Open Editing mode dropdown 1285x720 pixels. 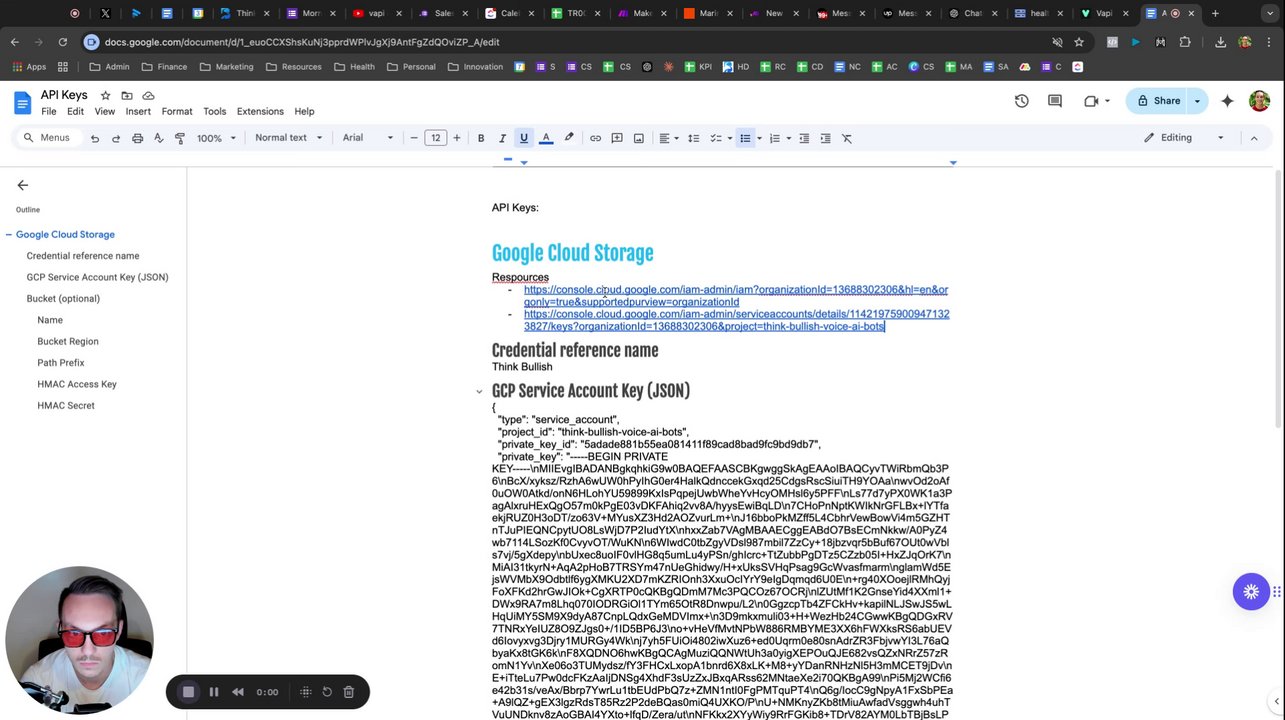(x=1184, y=138)
